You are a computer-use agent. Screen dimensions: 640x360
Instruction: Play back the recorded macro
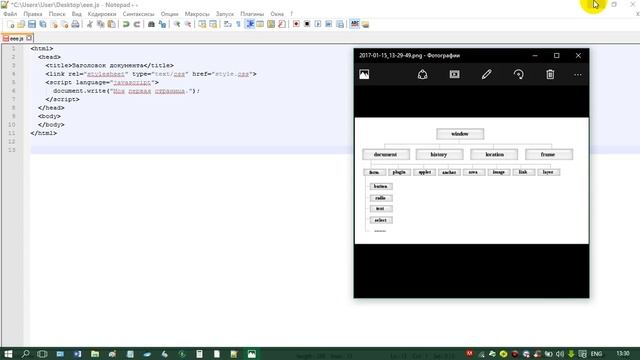(318, 24)
